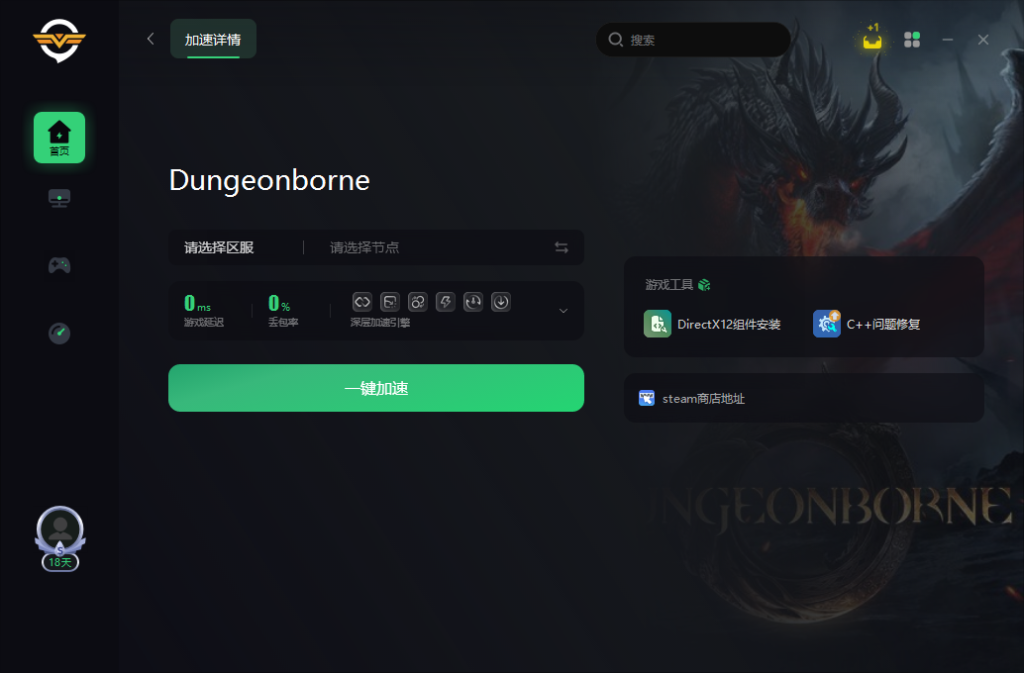Expand the acceleration stats panel chevron

(x=564, y=311)
